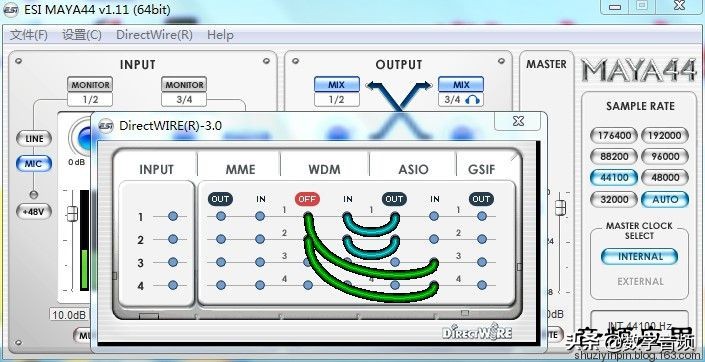Screen dimensions: 705x362
Task: Toggle MONITOR button for input 1/2
Action: 90,85
